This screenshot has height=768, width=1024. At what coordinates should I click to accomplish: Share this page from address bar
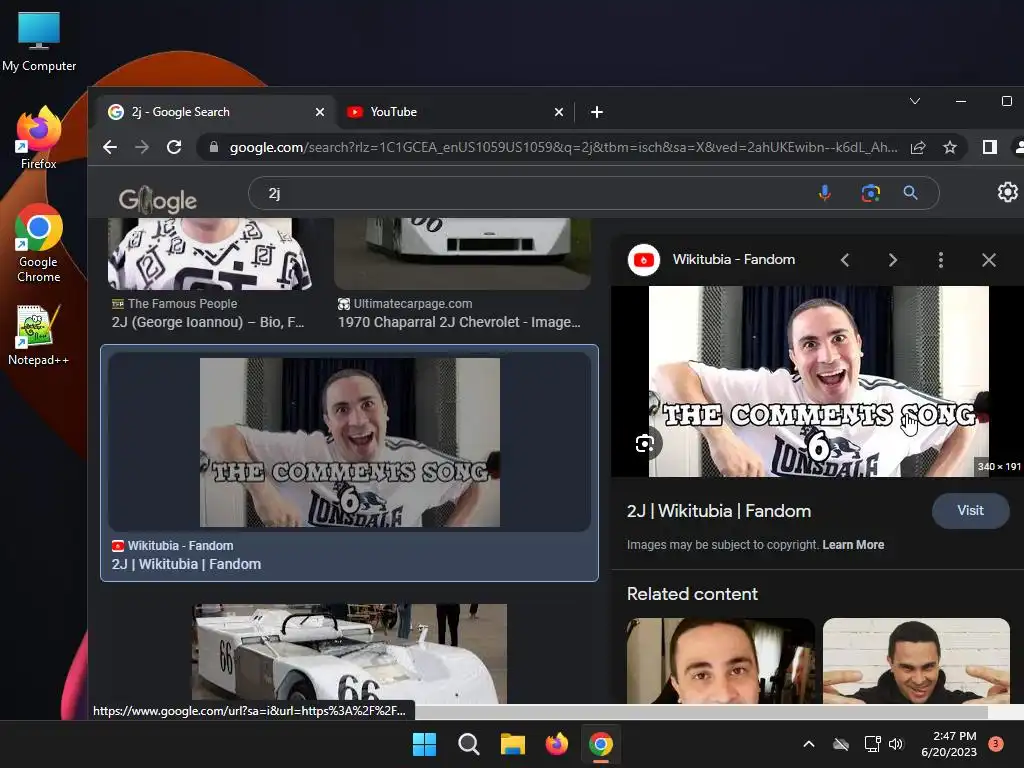pos(918,148)
